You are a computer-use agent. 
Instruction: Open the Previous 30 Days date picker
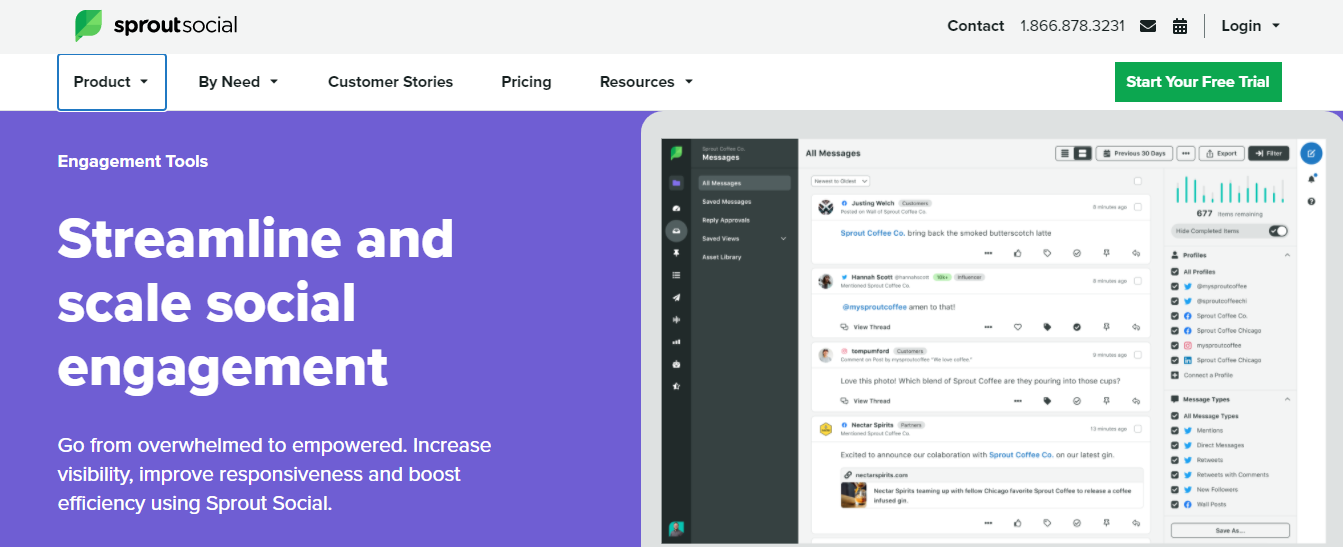click(x=1134, y=153)
